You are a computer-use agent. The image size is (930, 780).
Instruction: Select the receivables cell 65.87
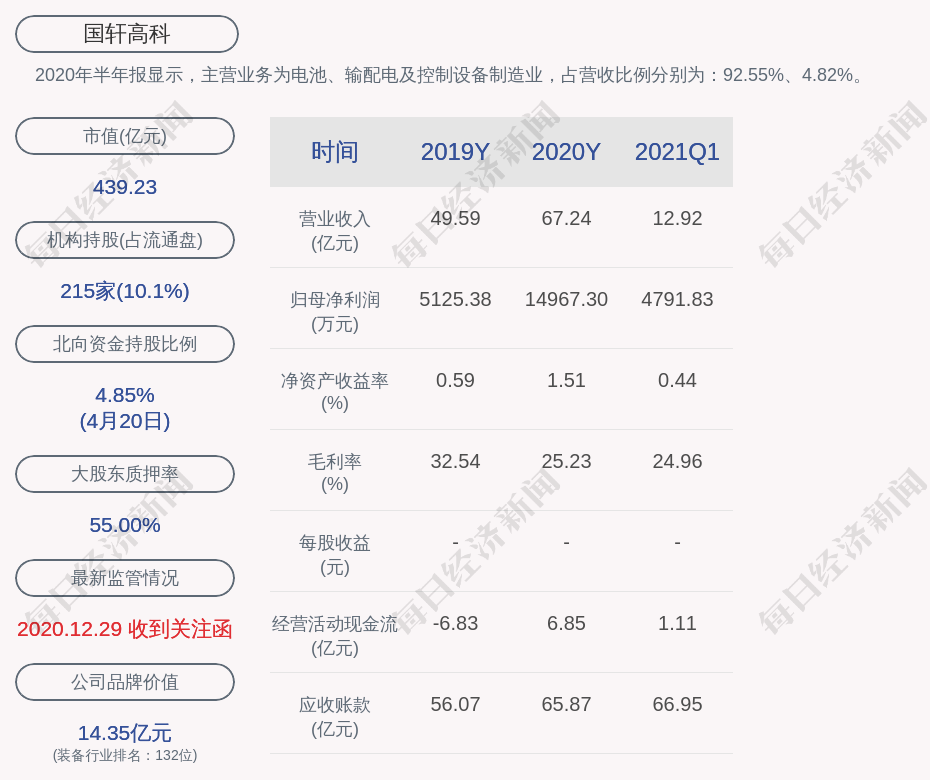[566, 704]
